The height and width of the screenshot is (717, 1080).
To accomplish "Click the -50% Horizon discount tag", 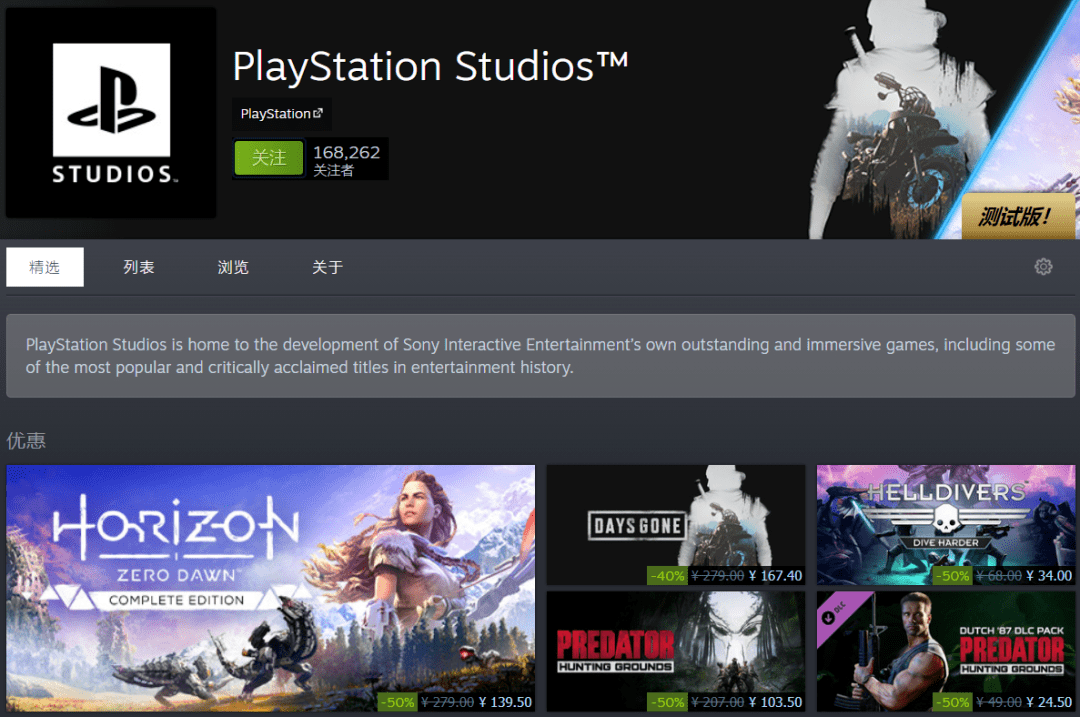I will [x=397, y=703].
